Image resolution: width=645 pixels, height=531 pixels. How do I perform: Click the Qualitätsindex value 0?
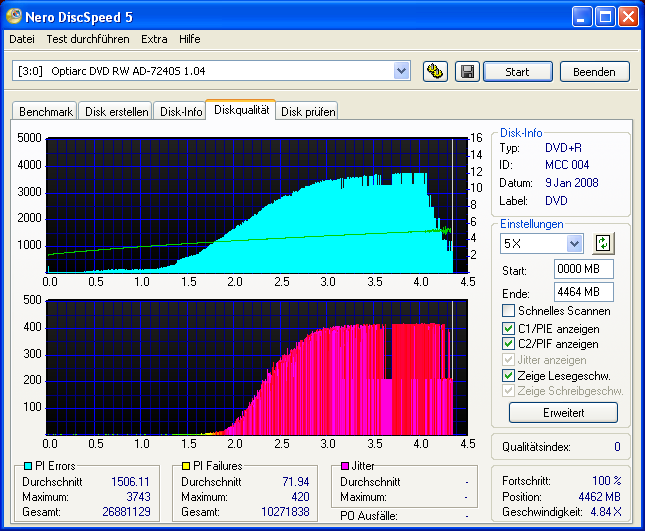tap(617, 447)
